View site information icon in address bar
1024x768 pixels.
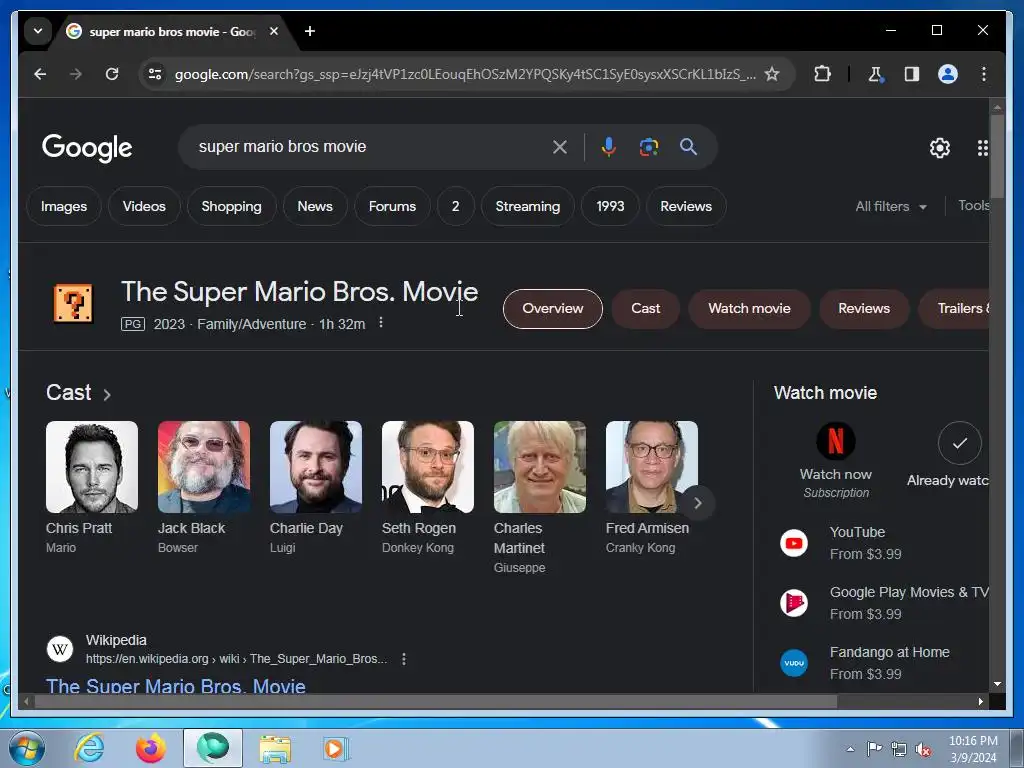[155, 74]
